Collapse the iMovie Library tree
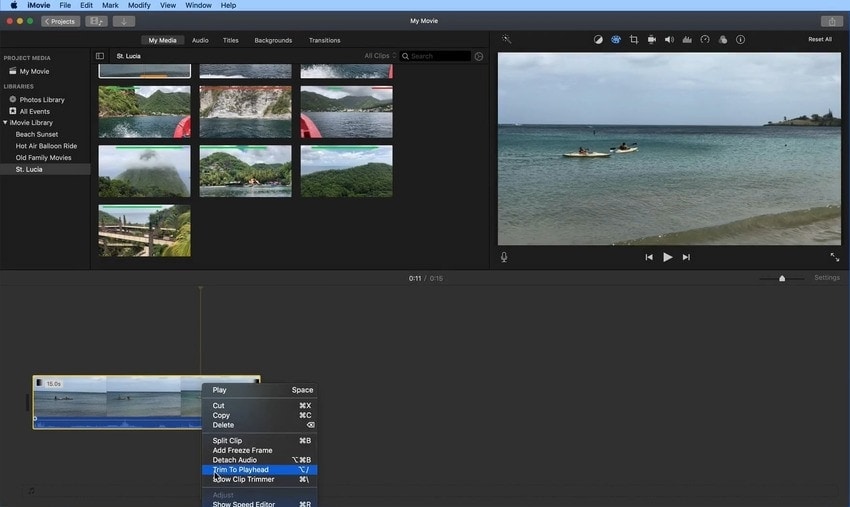 tap(5, 123)
